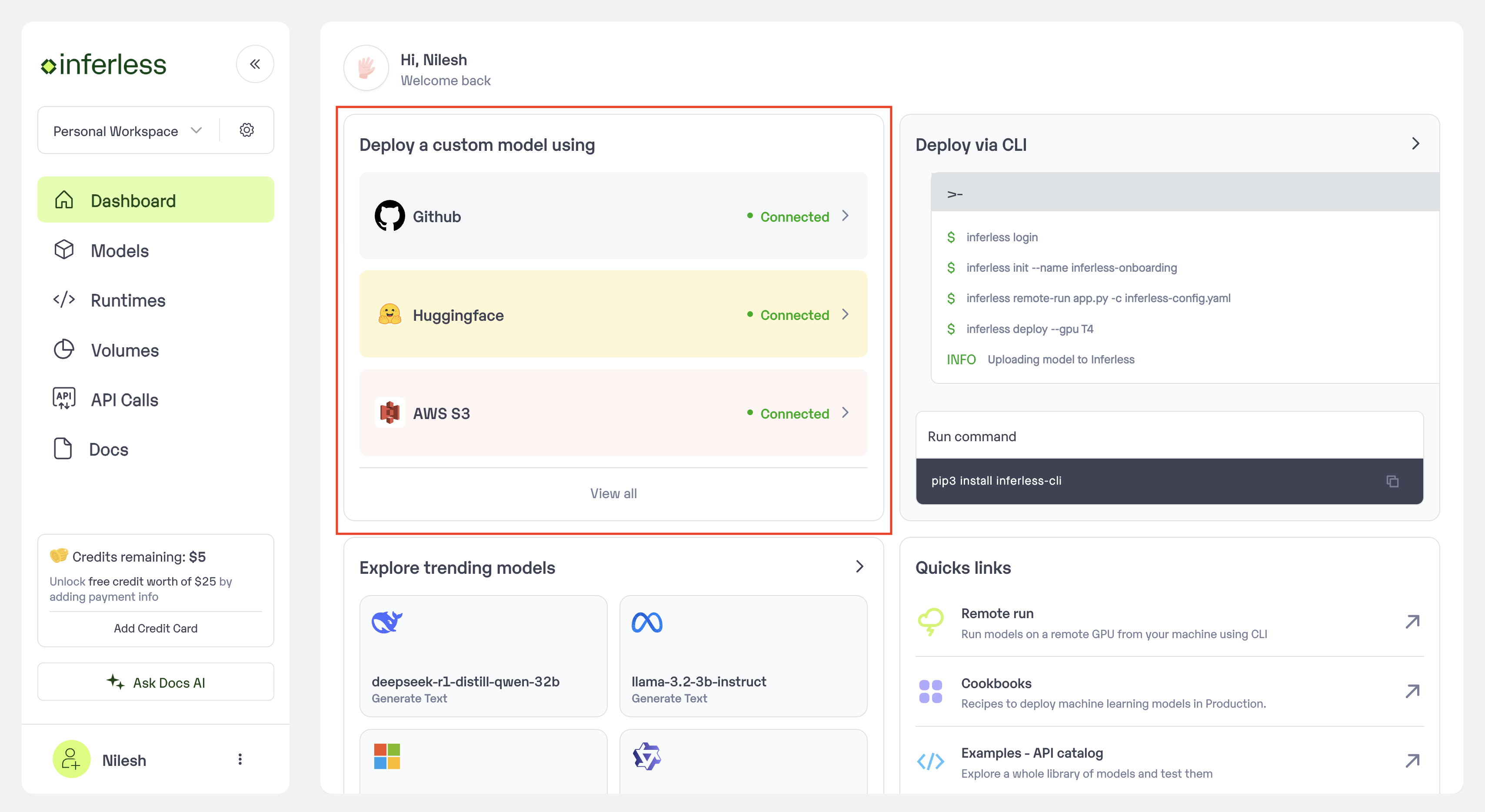Open the Cookbooks external arrow icon

[x=1412, y=692]
